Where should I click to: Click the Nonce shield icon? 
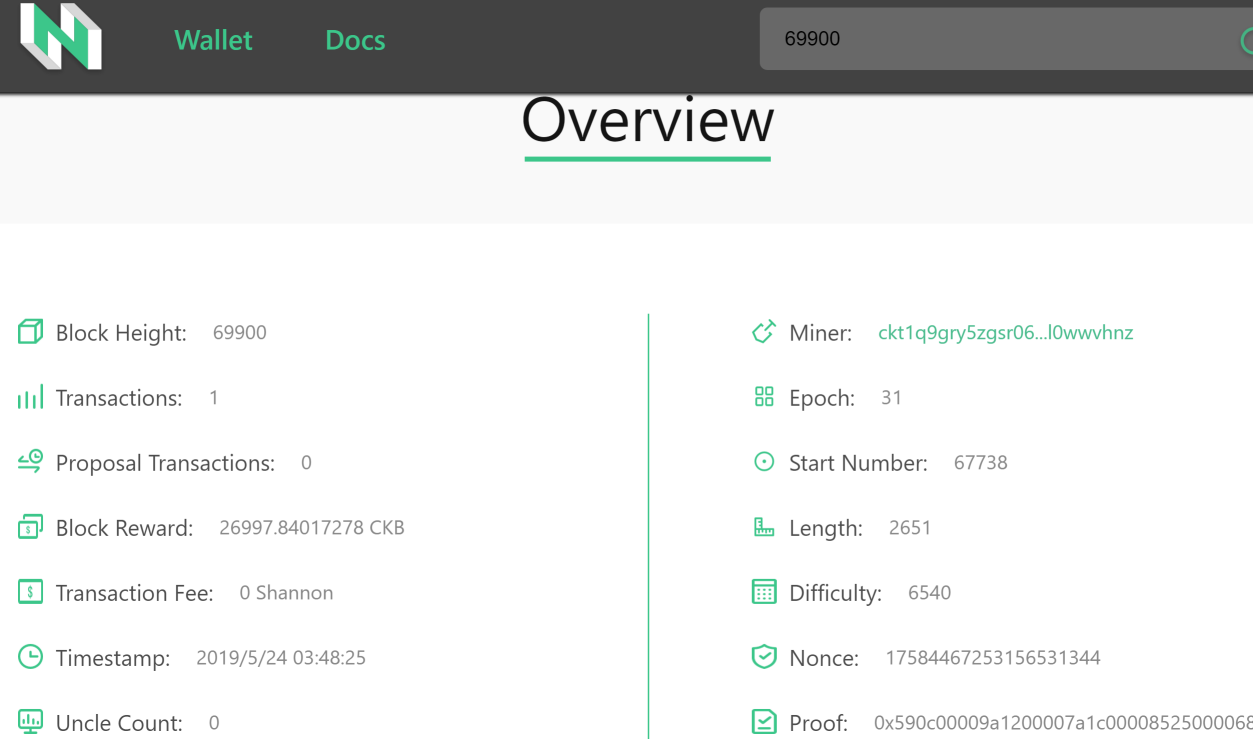[x=764, y=657]
